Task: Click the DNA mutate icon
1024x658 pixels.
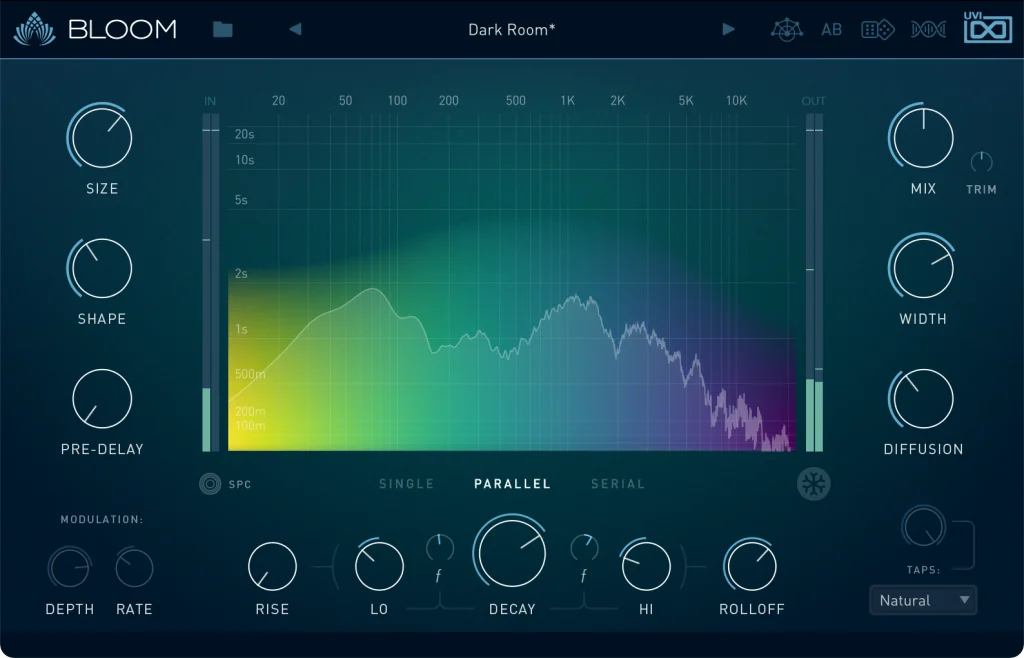Action: click(928, 30)
